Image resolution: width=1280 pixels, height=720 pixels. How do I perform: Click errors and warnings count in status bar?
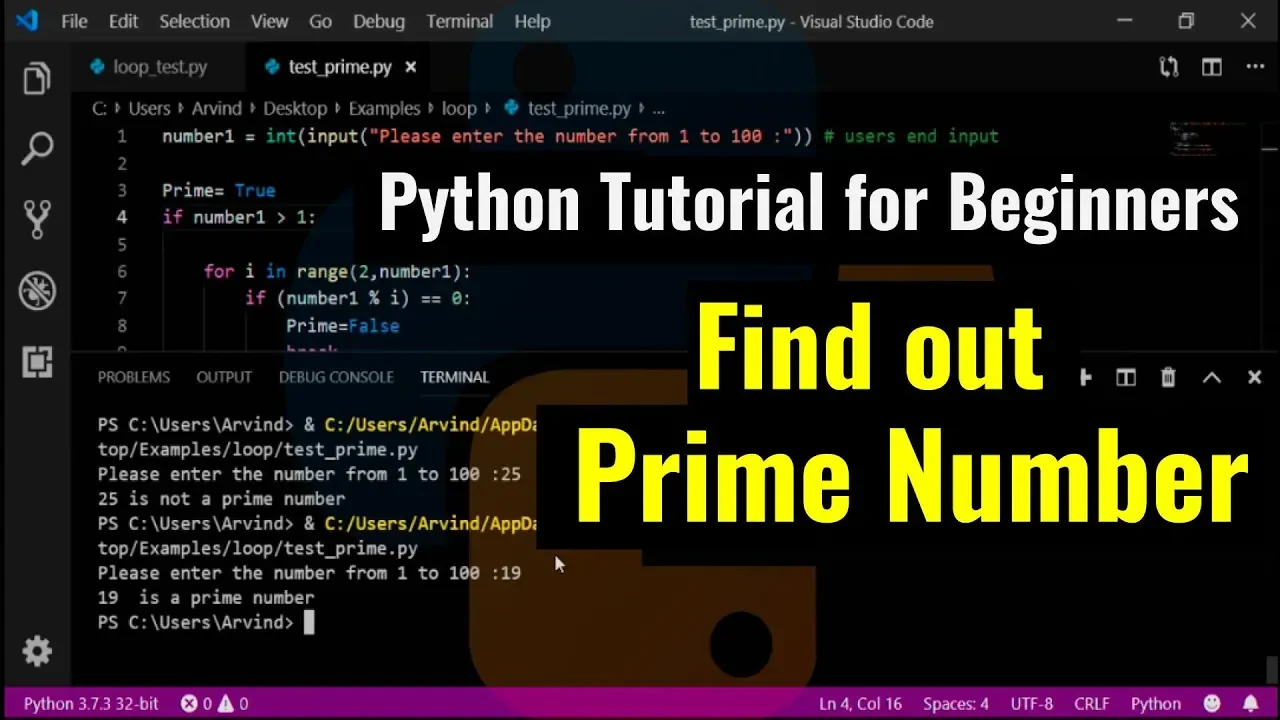click(x=214, y=703)
